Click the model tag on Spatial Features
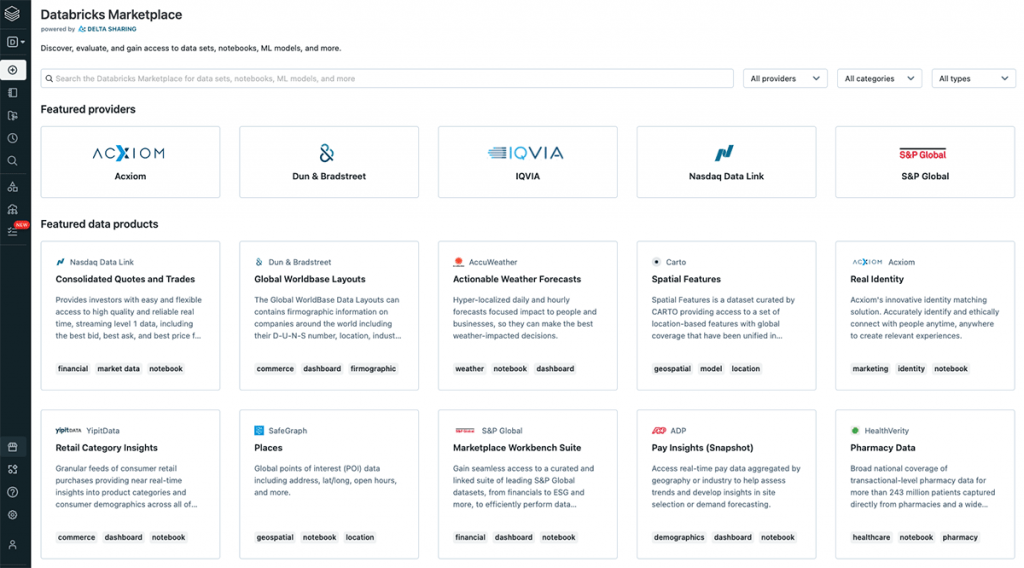The height and width of the screenshot is (568, 1024). click(x=711, y=369)
